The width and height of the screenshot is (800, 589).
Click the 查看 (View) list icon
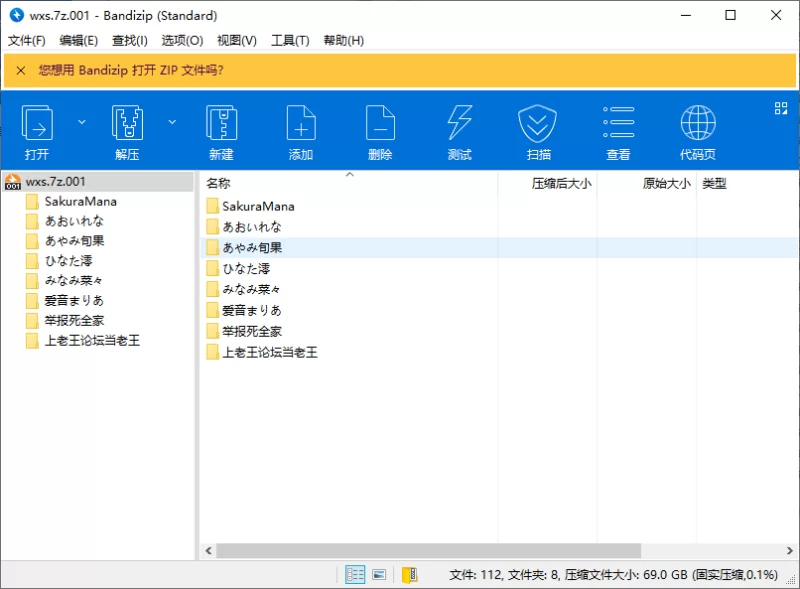[x=618, y=122]
